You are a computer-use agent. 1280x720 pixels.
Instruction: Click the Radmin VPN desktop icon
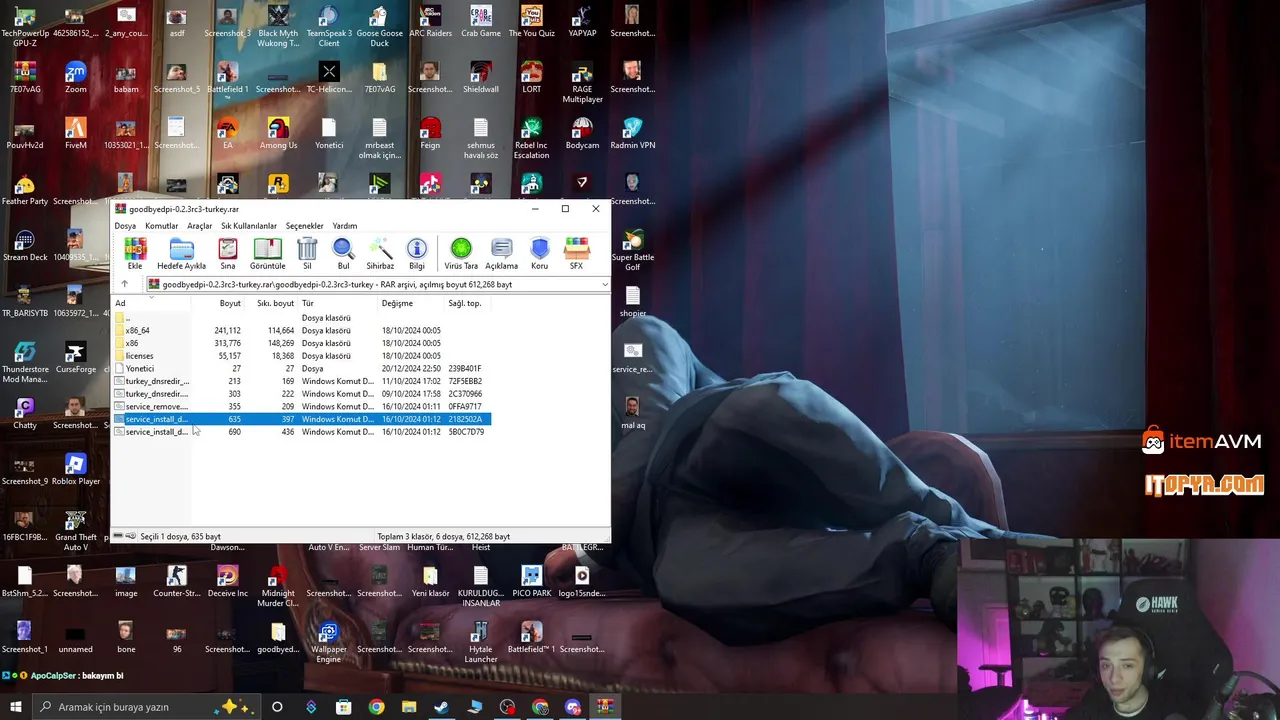tap(632, 134)
